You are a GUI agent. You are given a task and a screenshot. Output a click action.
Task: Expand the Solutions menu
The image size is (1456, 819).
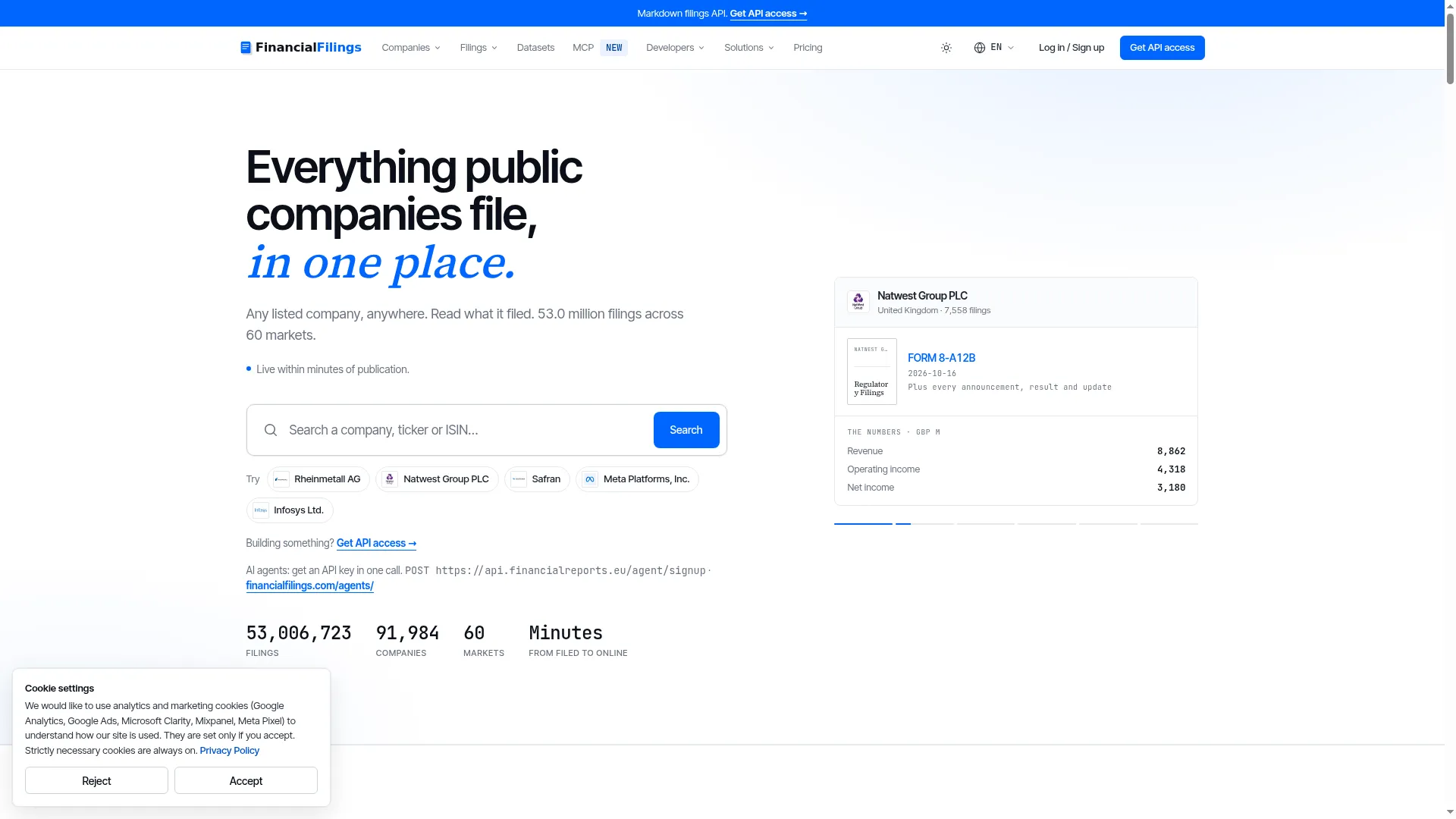coord(749,48)
